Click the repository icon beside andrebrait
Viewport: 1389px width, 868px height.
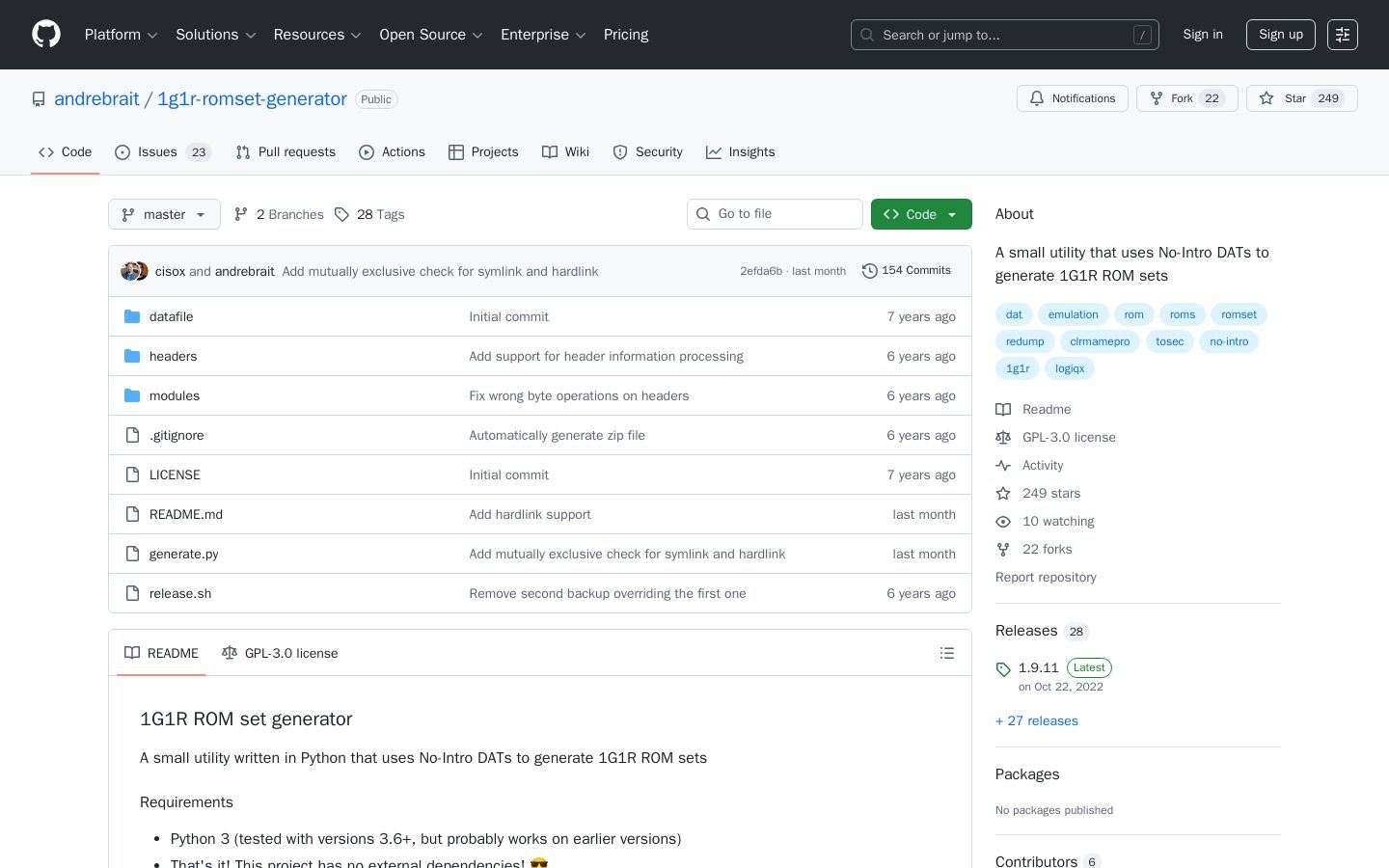pyautogui.click(x=39, y=99)
